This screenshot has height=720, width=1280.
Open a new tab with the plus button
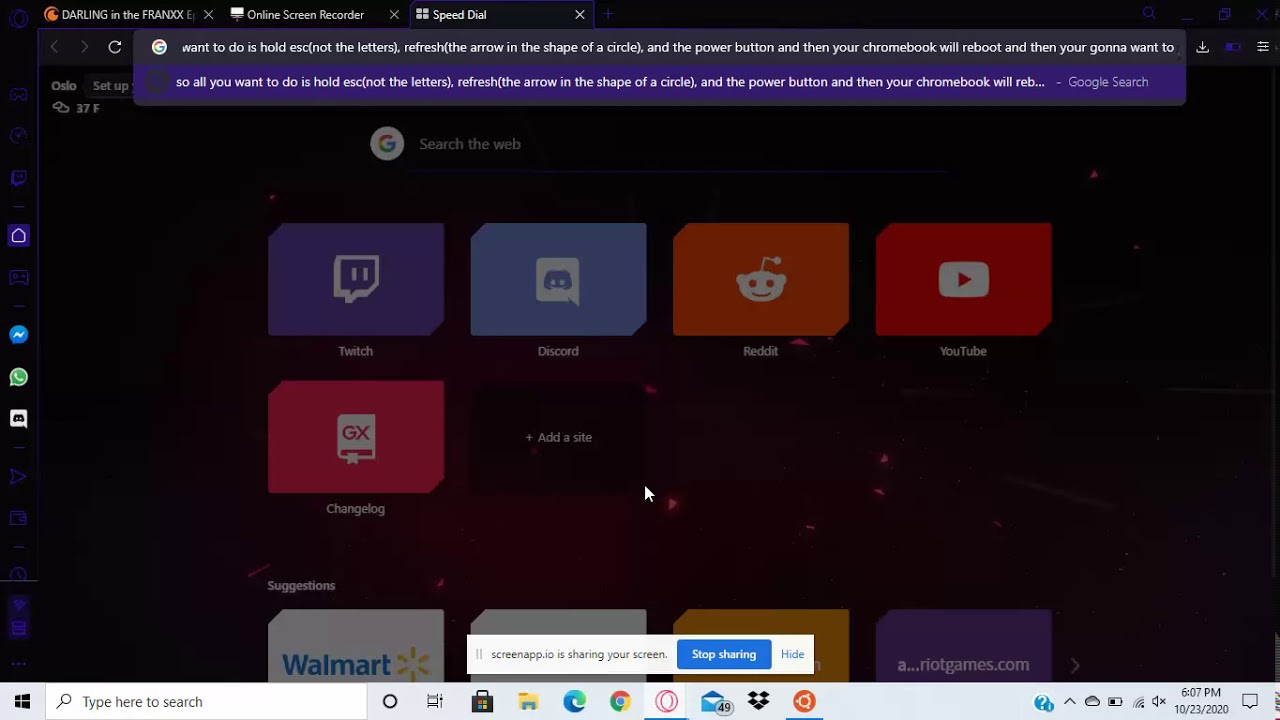click(608, 14)
